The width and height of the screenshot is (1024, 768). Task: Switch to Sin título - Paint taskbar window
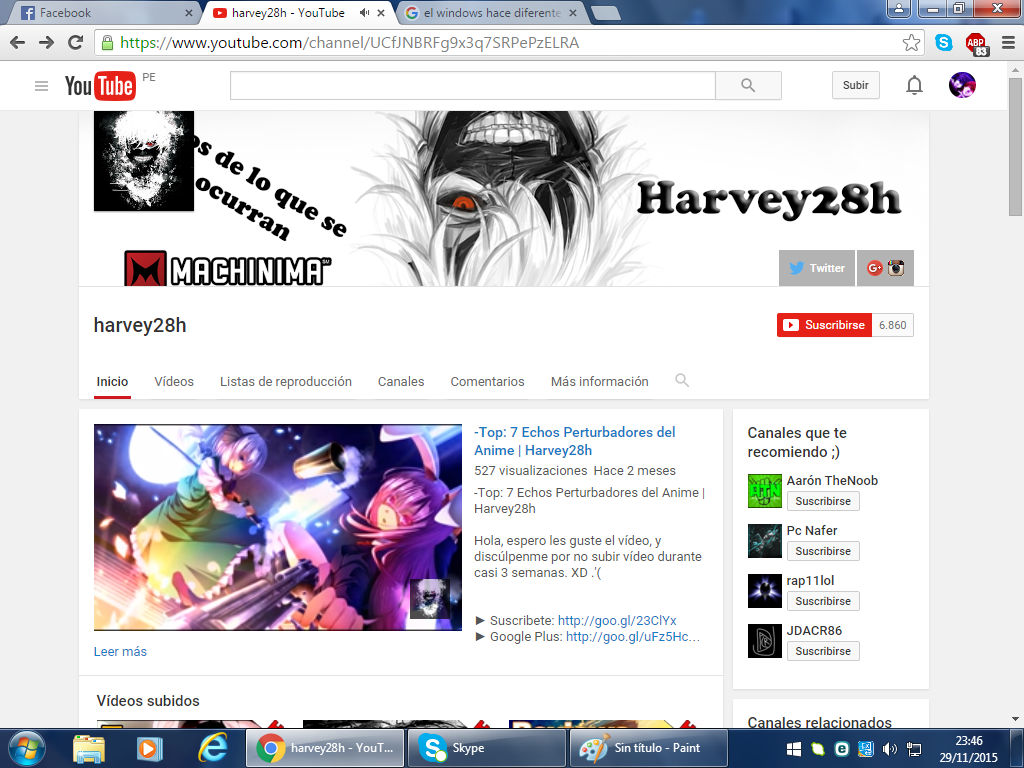(x=649, y=748)
